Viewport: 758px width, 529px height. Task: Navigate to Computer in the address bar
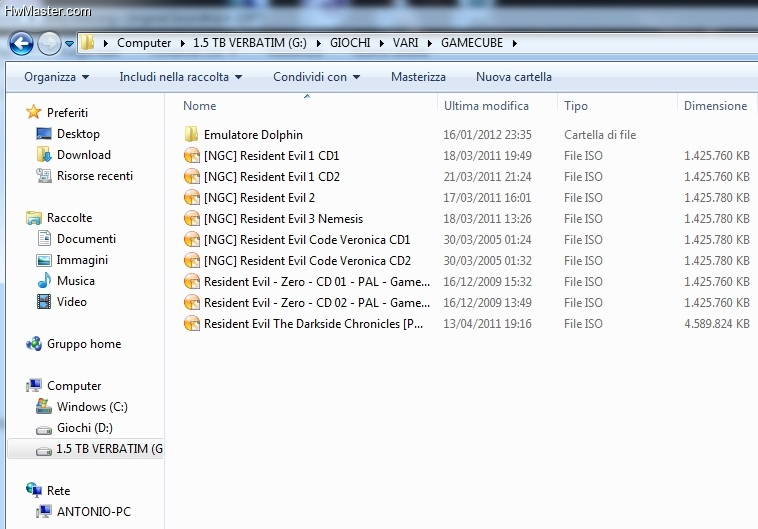coord(144,43)
